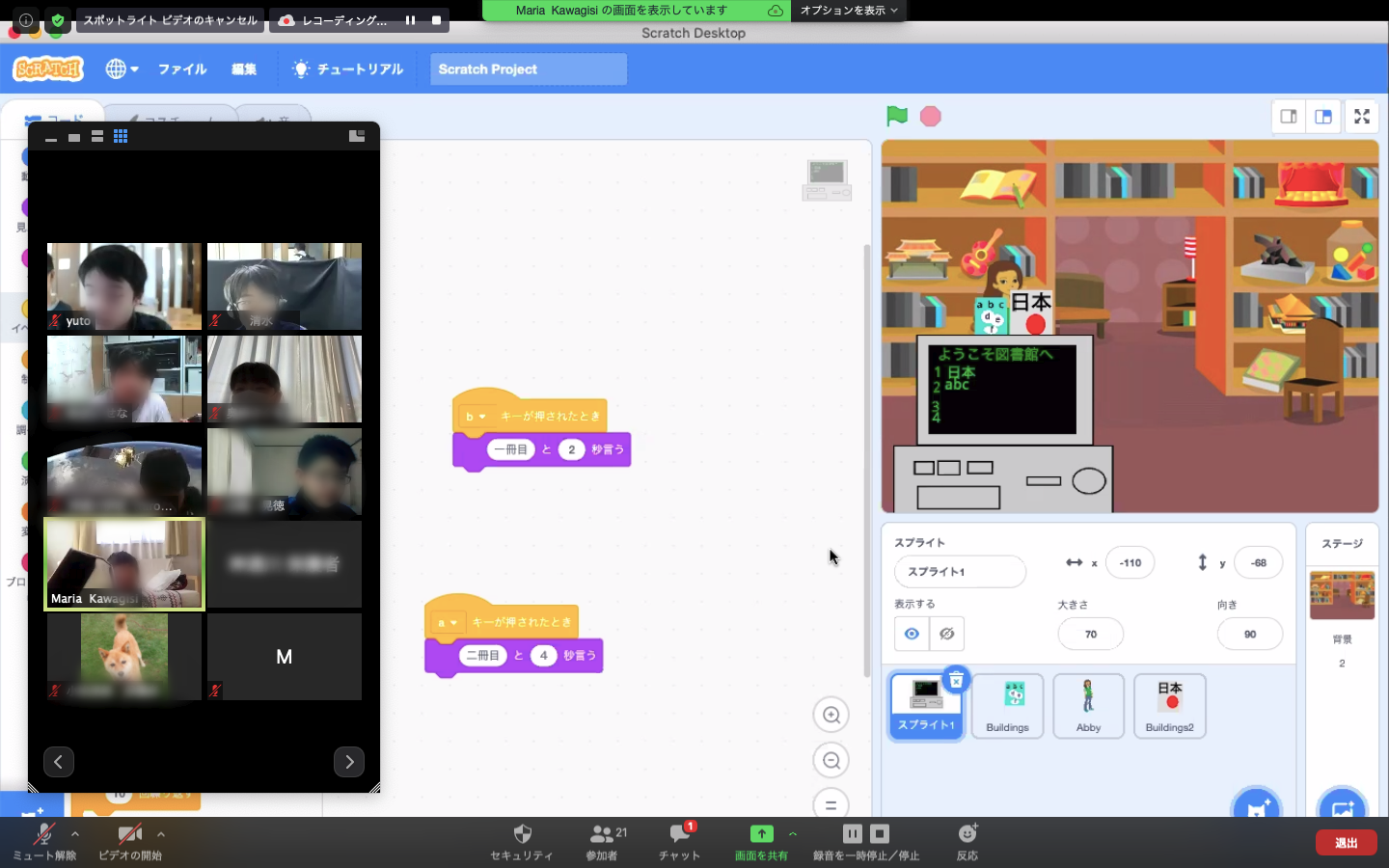The width and height of the screenshot is (1389, 868).
Task: Open the key dropdown on 'a' block
Action: pyautogui.click(x=448, y=623)
